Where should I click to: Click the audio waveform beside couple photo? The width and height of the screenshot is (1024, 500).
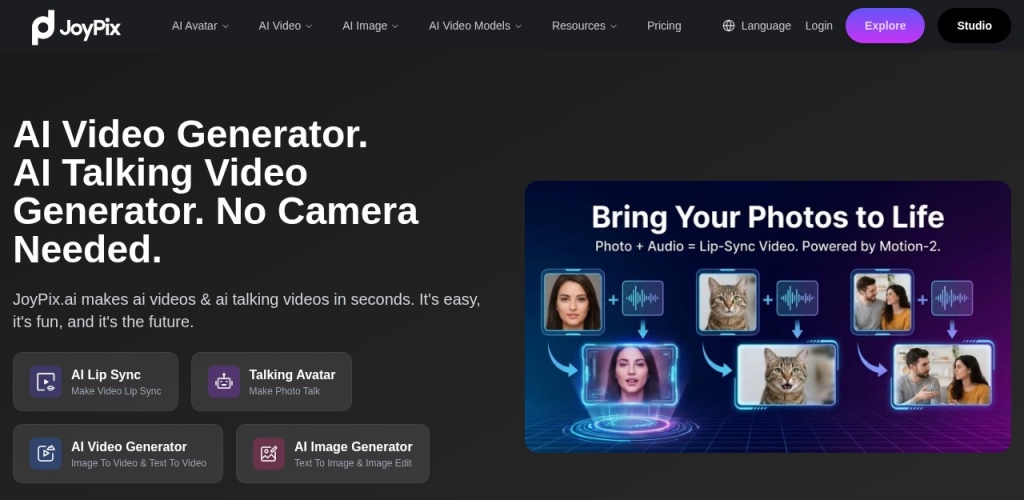pyautogui.click(x=952, y=298)
